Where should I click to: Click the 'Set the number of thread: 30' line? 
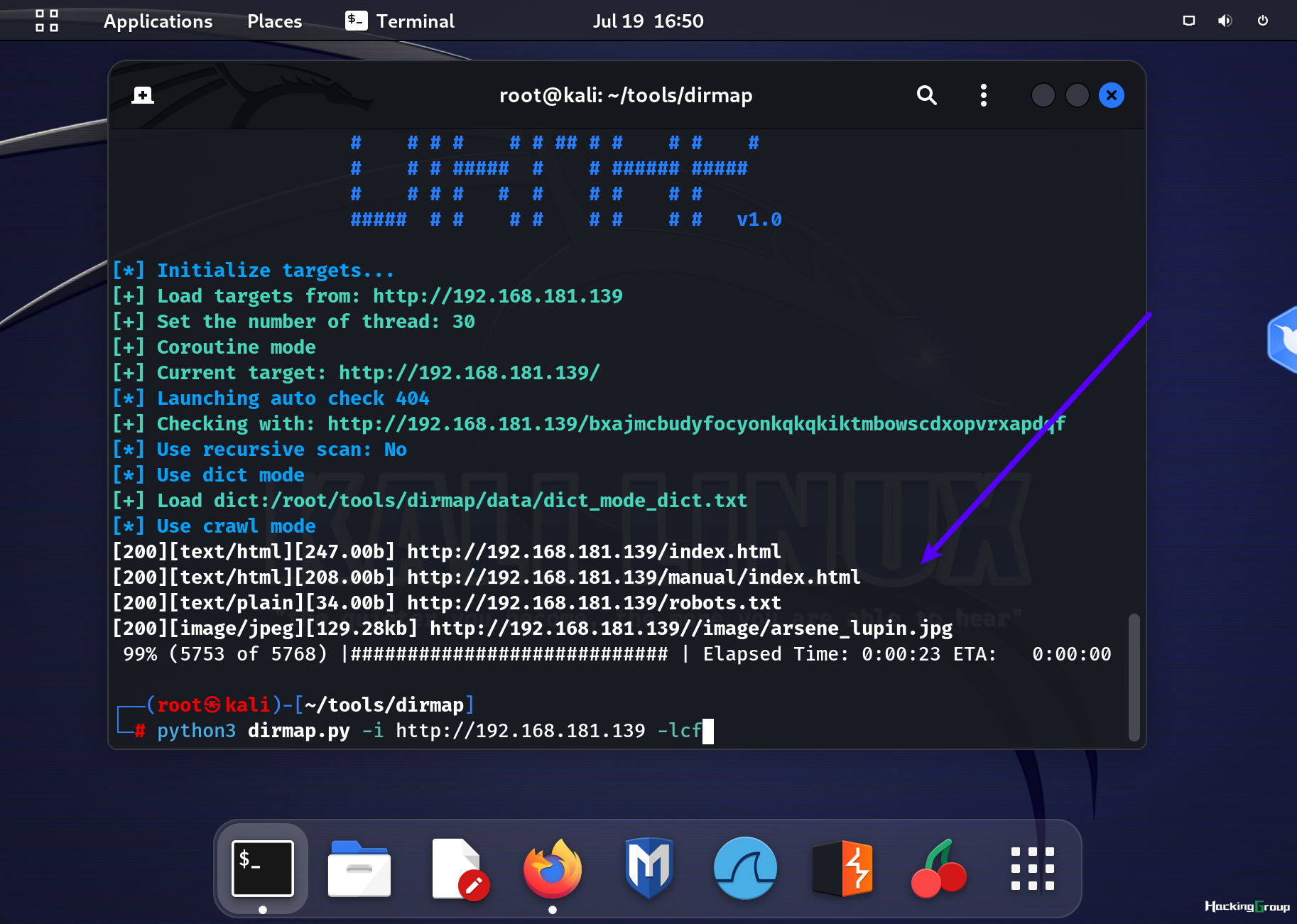(x=293, y=322)
